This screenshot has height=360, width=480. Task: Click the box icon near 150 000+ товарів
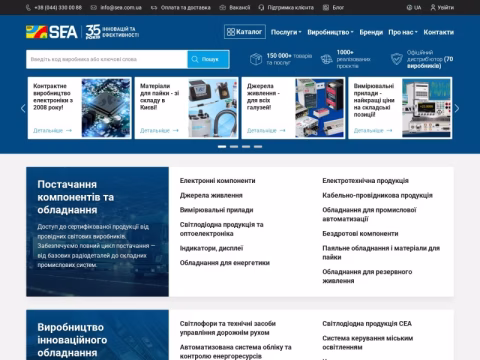click(x=256, y=59)
